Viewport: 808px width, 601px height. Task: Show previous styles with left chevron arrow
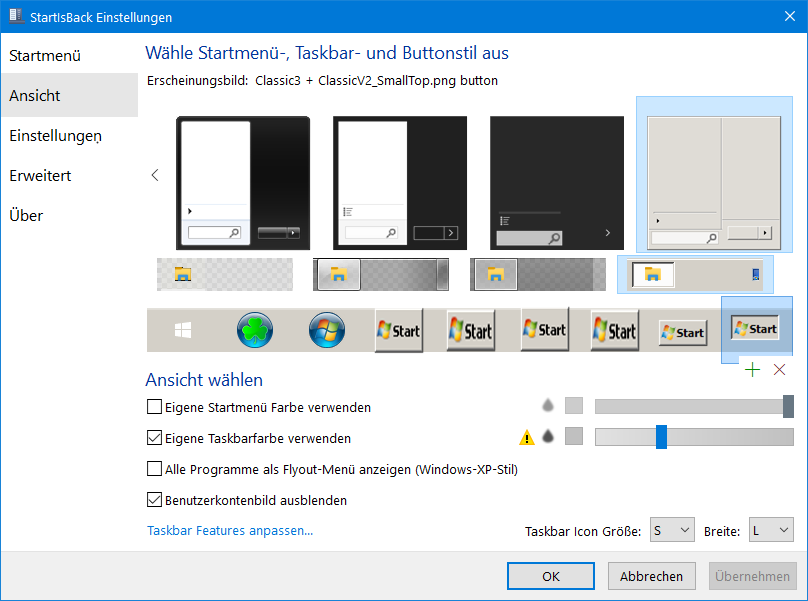(155, 175)
